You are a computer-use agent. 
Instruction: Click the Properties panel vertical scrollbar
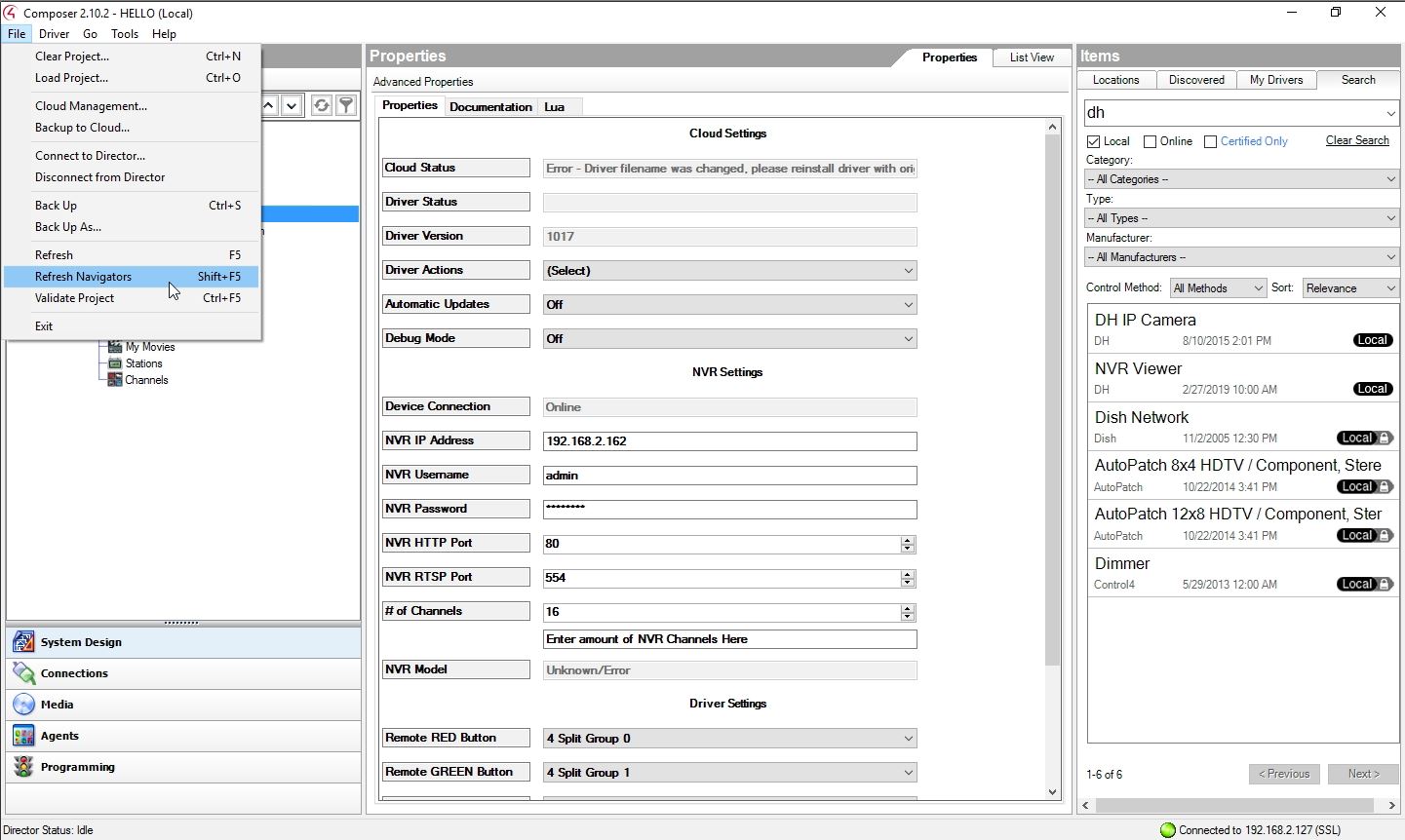click(1052, 400)
